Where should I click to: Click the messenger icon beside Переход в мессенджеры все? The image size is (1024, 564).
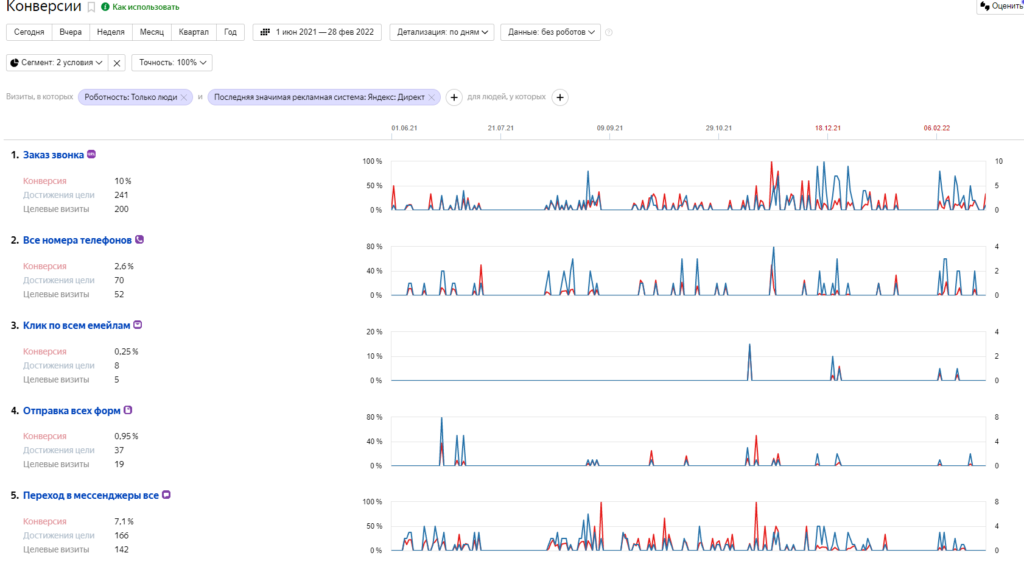(x=167, y=495)
